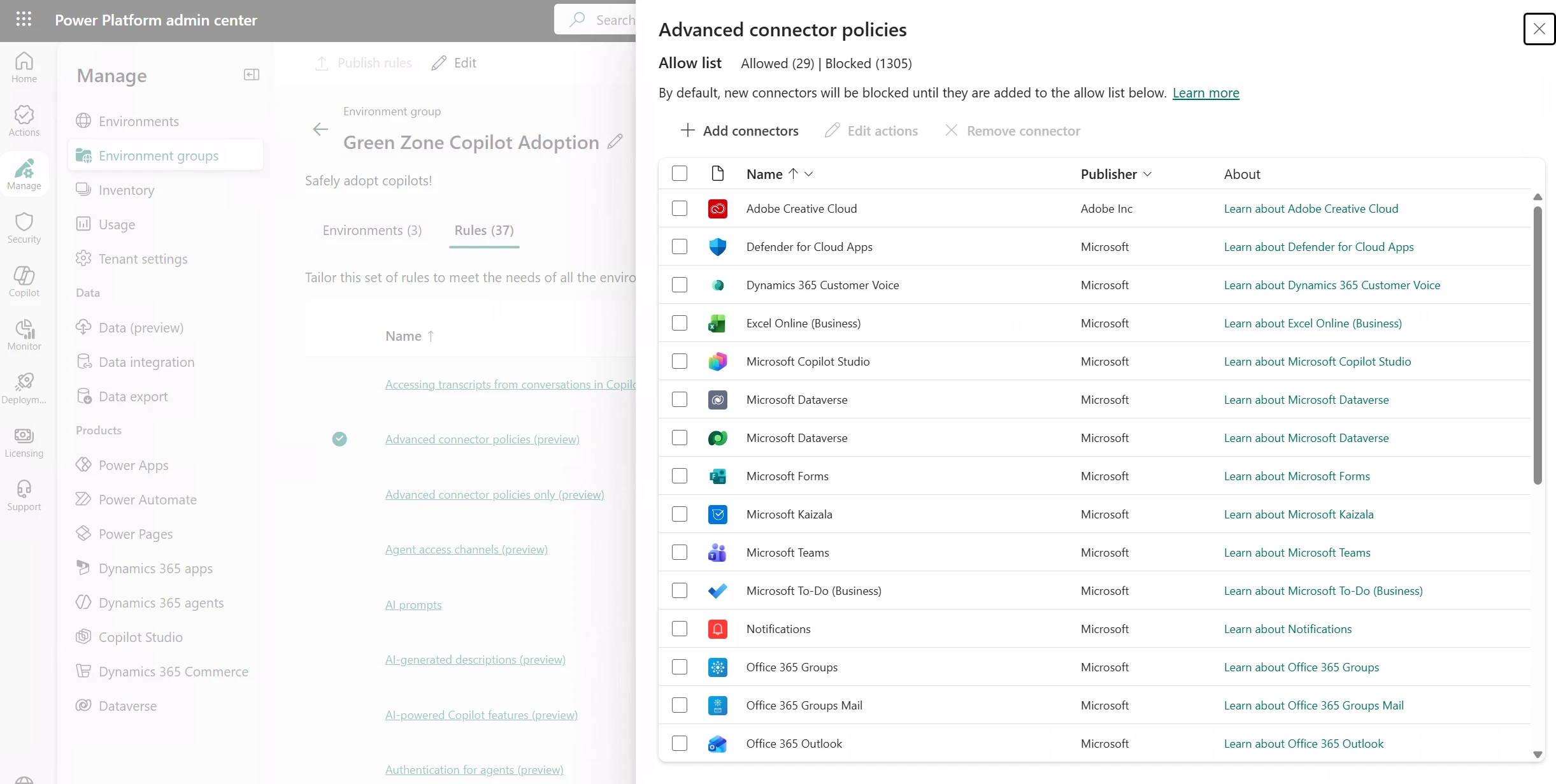
Task: Open the AI prompts rule link
Action: (x=413, y=604)
